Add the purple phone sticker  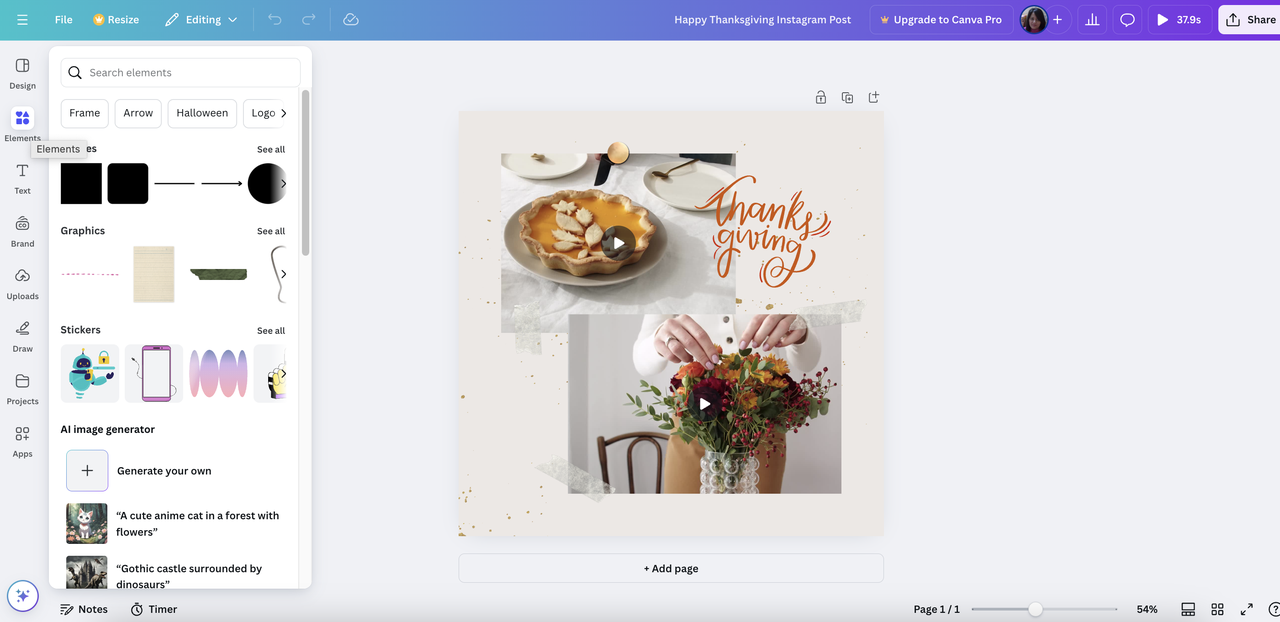(x=154, y=374)
